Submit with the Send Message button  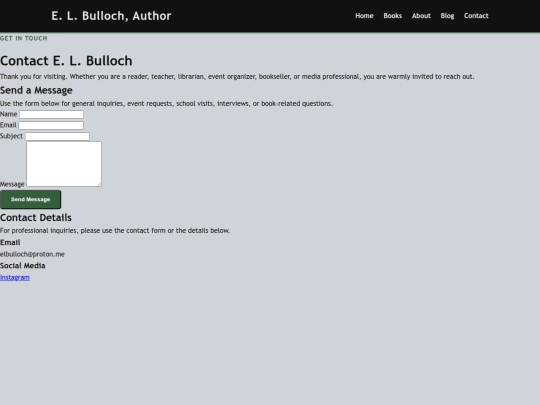(30, 199)
